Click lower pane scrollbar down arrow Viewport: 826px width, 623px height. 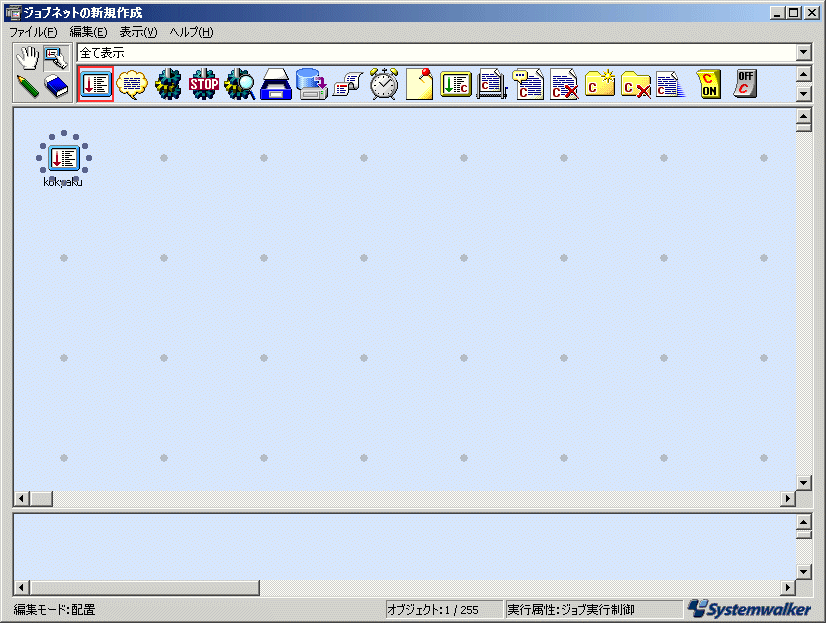tap(803, 572)
